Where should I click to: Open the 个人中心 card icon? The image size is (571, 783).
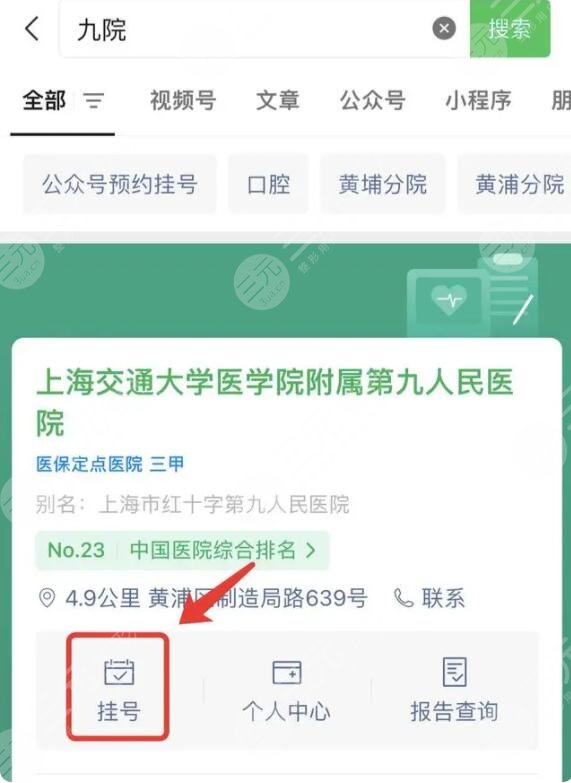(x=287, y=672)
